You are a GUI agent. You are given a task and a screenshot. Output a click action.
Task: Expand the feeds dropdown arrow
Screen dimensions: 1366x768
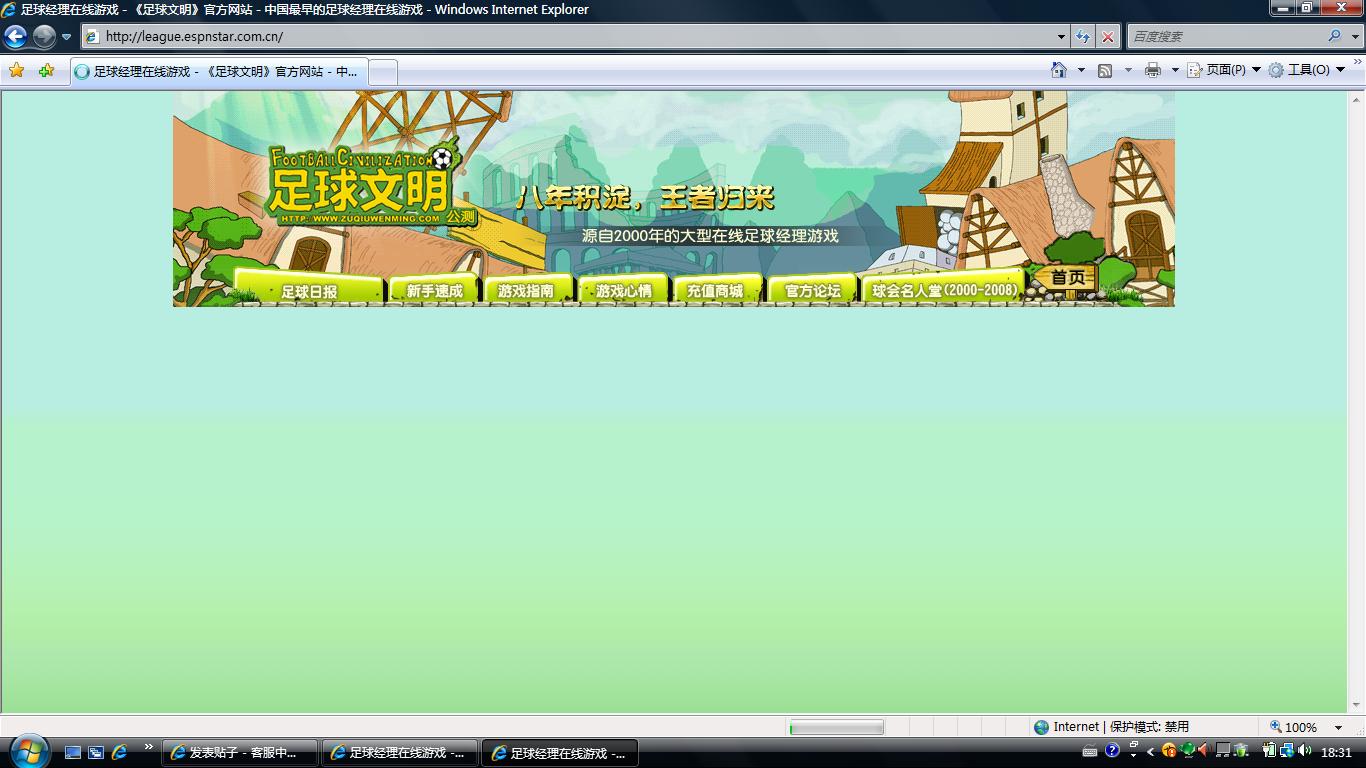tap(1128, 70)
